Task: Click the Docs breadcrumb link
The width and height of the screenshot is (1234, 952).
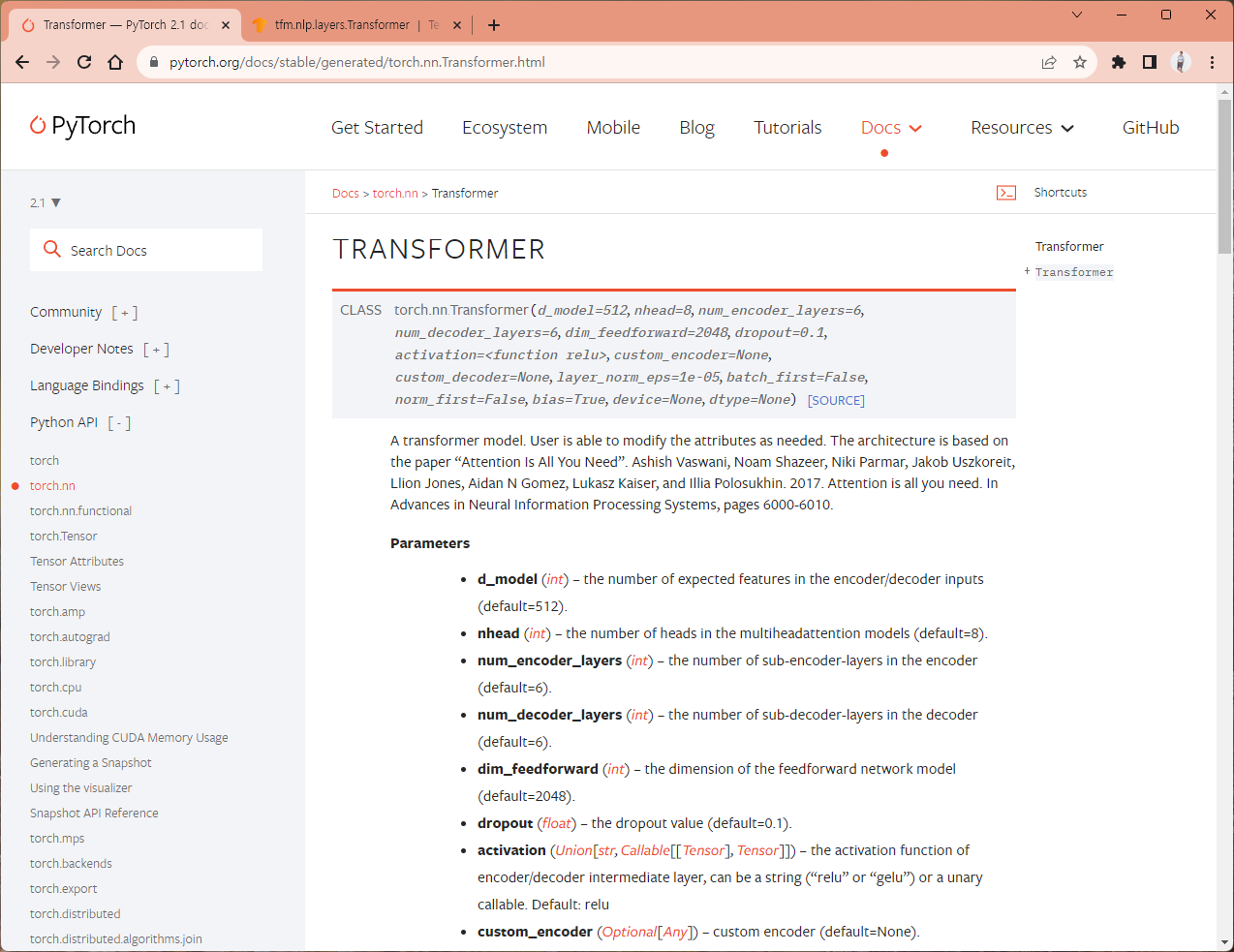Action: 346,194
